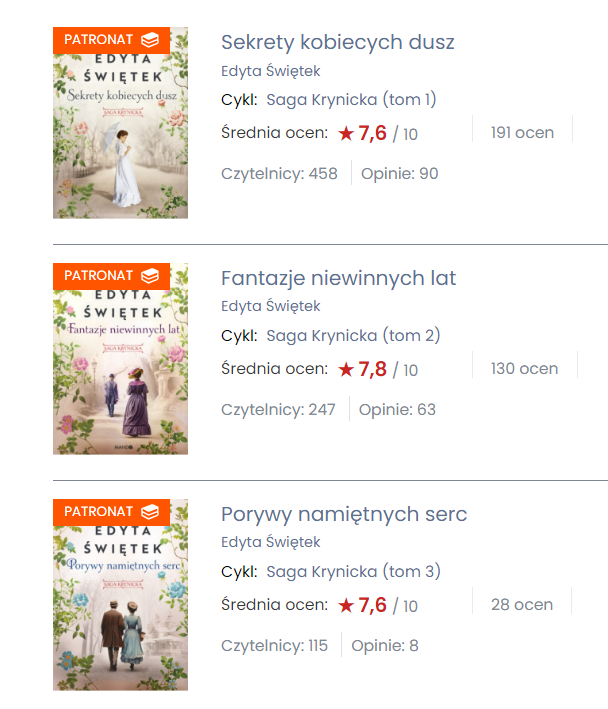The image size is (608, 709).
Task: Open the title link Porywy namiętnych serc
Action: [344, 514]
